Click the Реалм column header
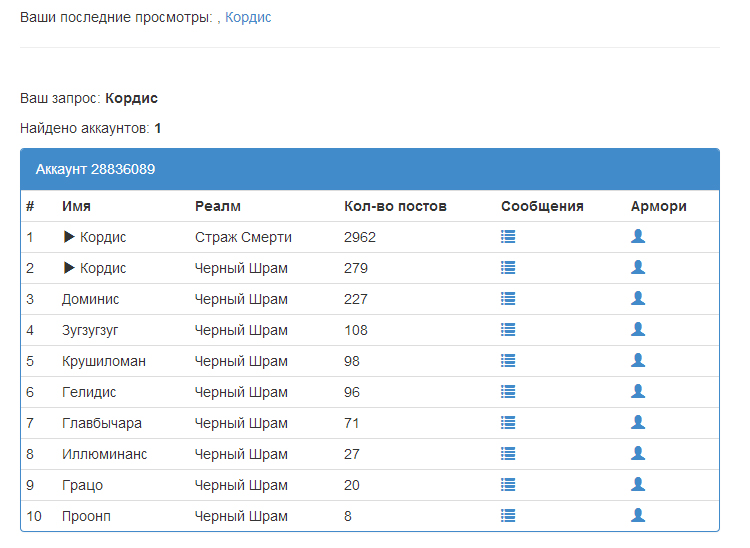Viewport: 750px width, 548px height. [218, 206]
